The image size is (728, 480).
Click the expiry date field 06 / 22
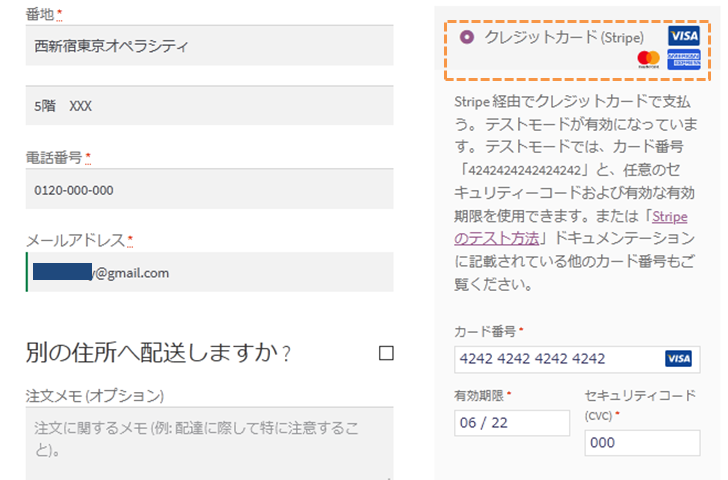coord(512,423)
